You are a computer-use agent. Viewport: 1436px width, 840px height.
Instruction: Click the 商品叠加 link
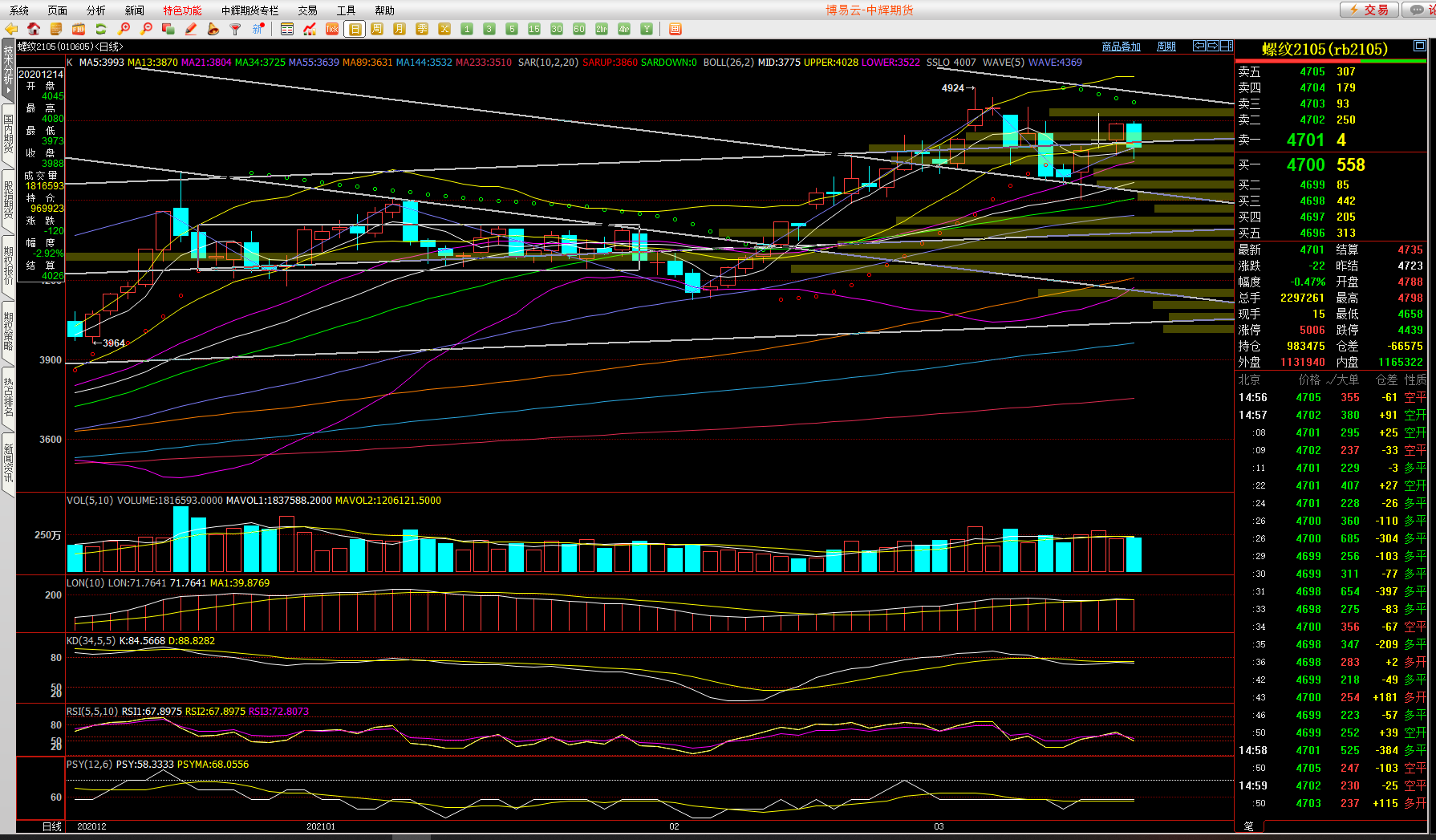tap(1121, 47)
